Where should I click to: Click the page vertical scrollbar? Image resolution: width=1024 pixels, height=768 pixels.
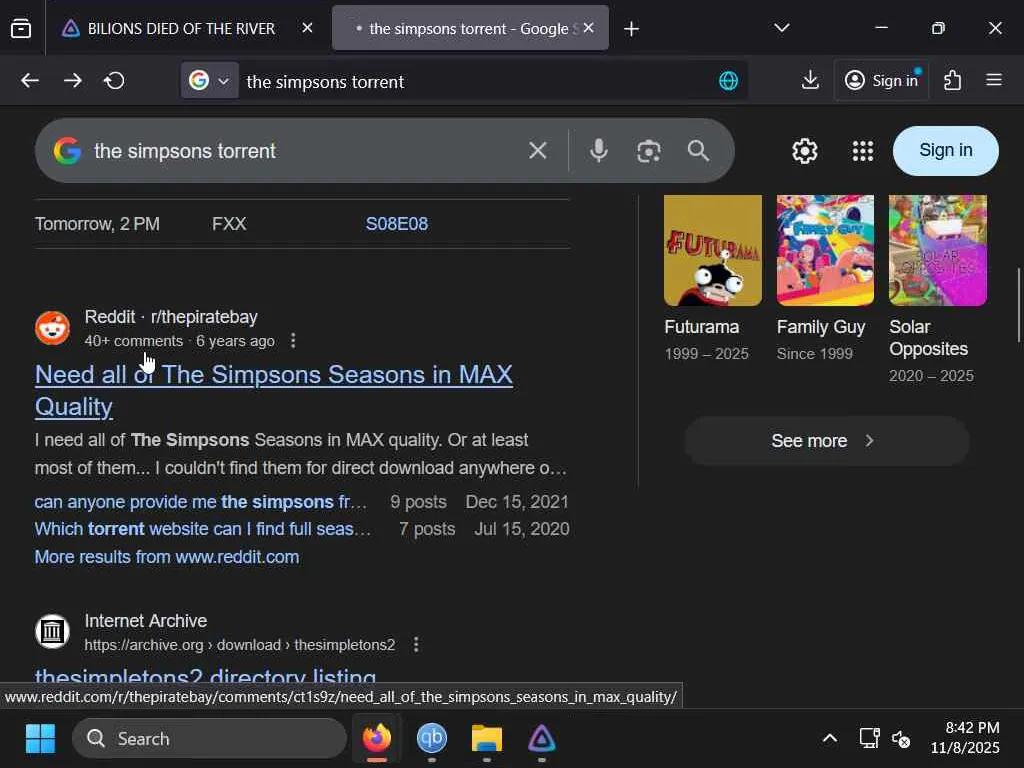click(x=1019, y=304)
